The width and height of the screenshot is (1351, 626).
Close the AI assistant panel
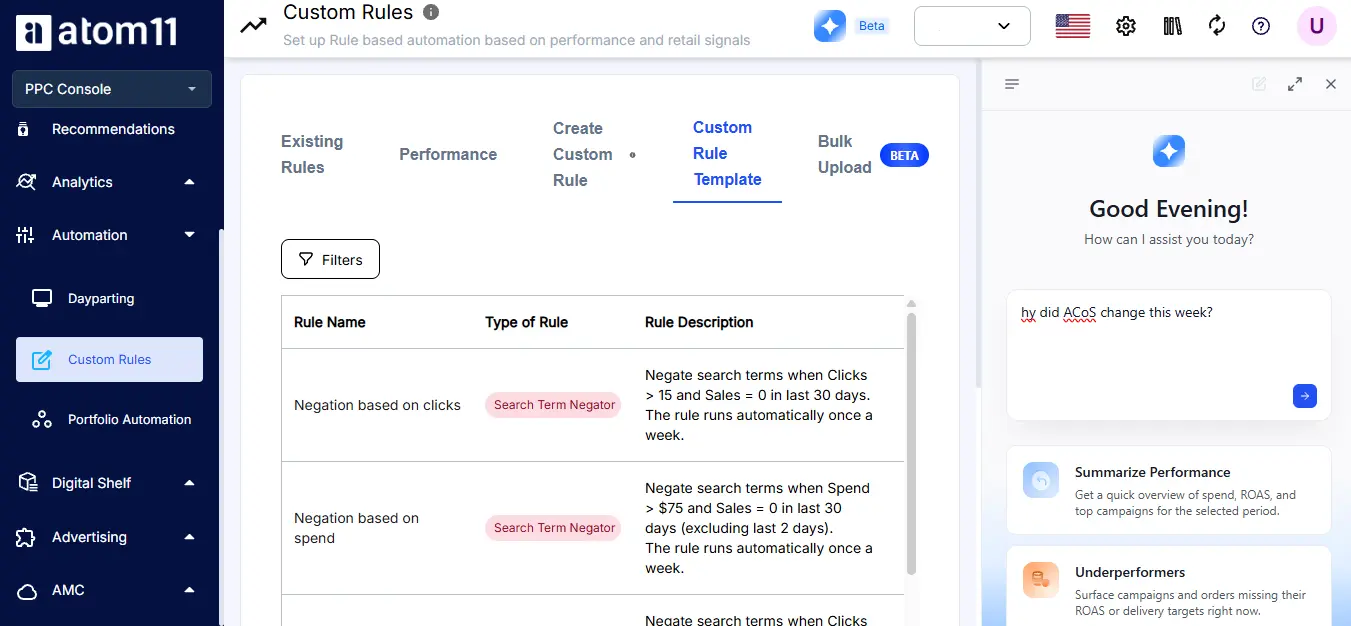pyautogui.click(x=1331, y=84)
